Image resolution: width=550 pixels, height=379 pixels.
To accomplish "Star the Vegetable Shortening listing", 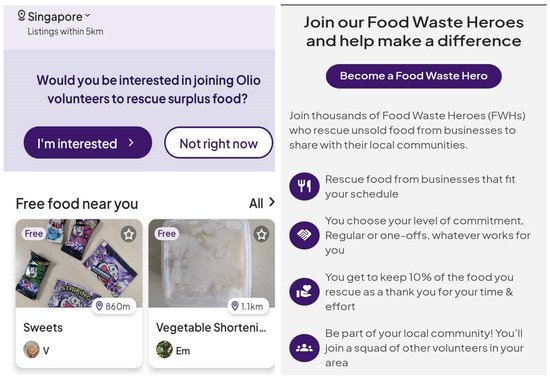I will coord(261,234).
